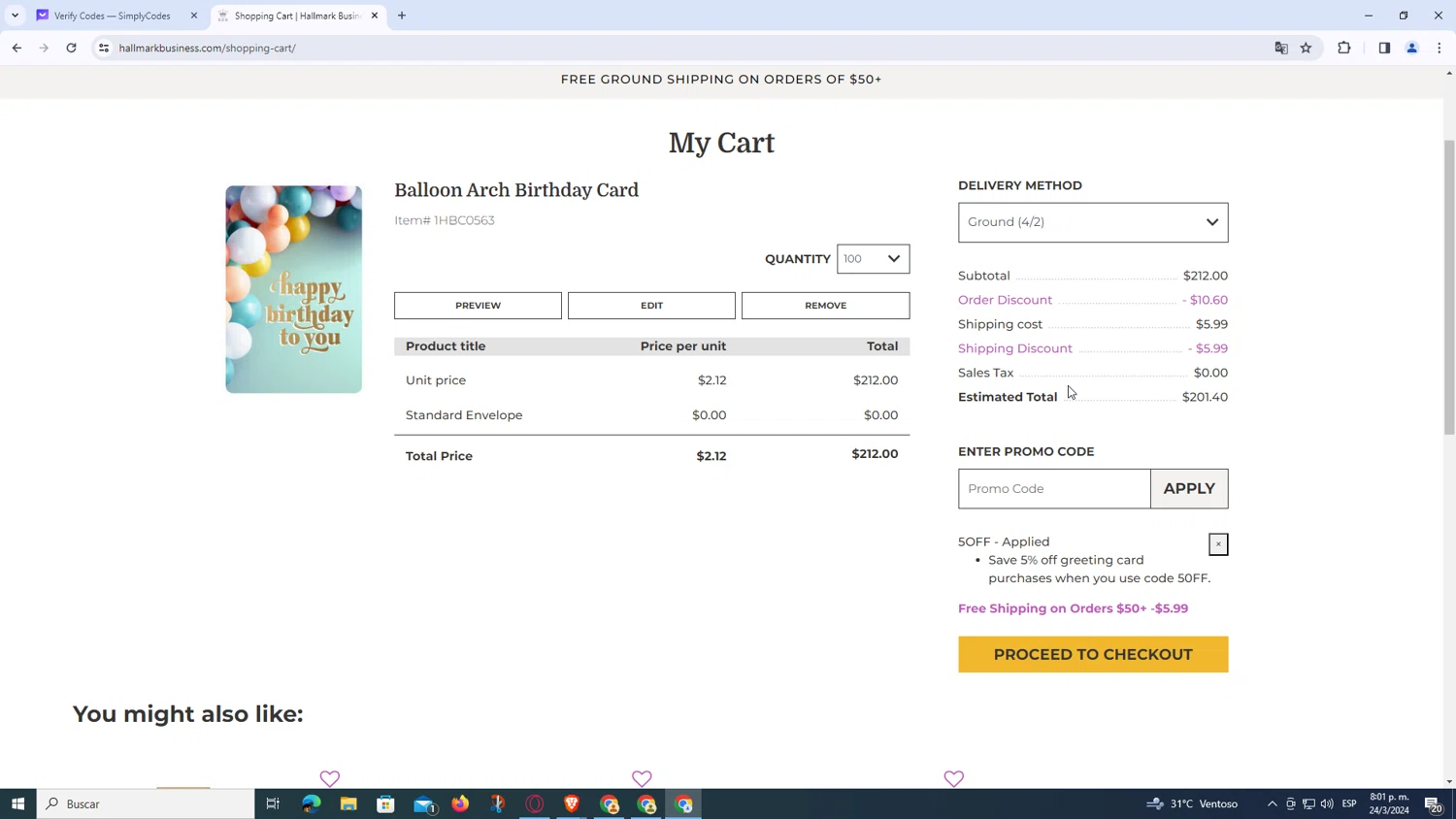This screenshot has width=1456, height=819.
Task: Open a new browser tab
Action: [402, 16]
